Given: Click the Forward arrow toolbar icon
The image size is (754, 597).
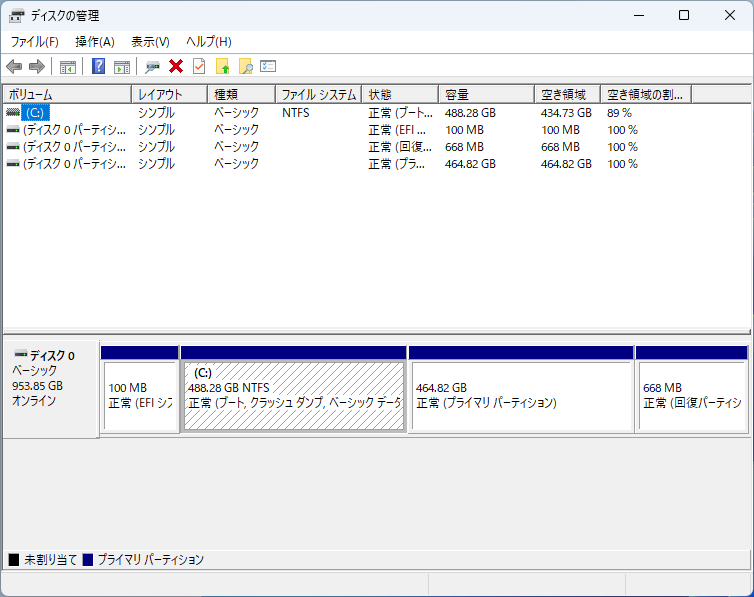Looking at the screenshot, I should 37,66.
